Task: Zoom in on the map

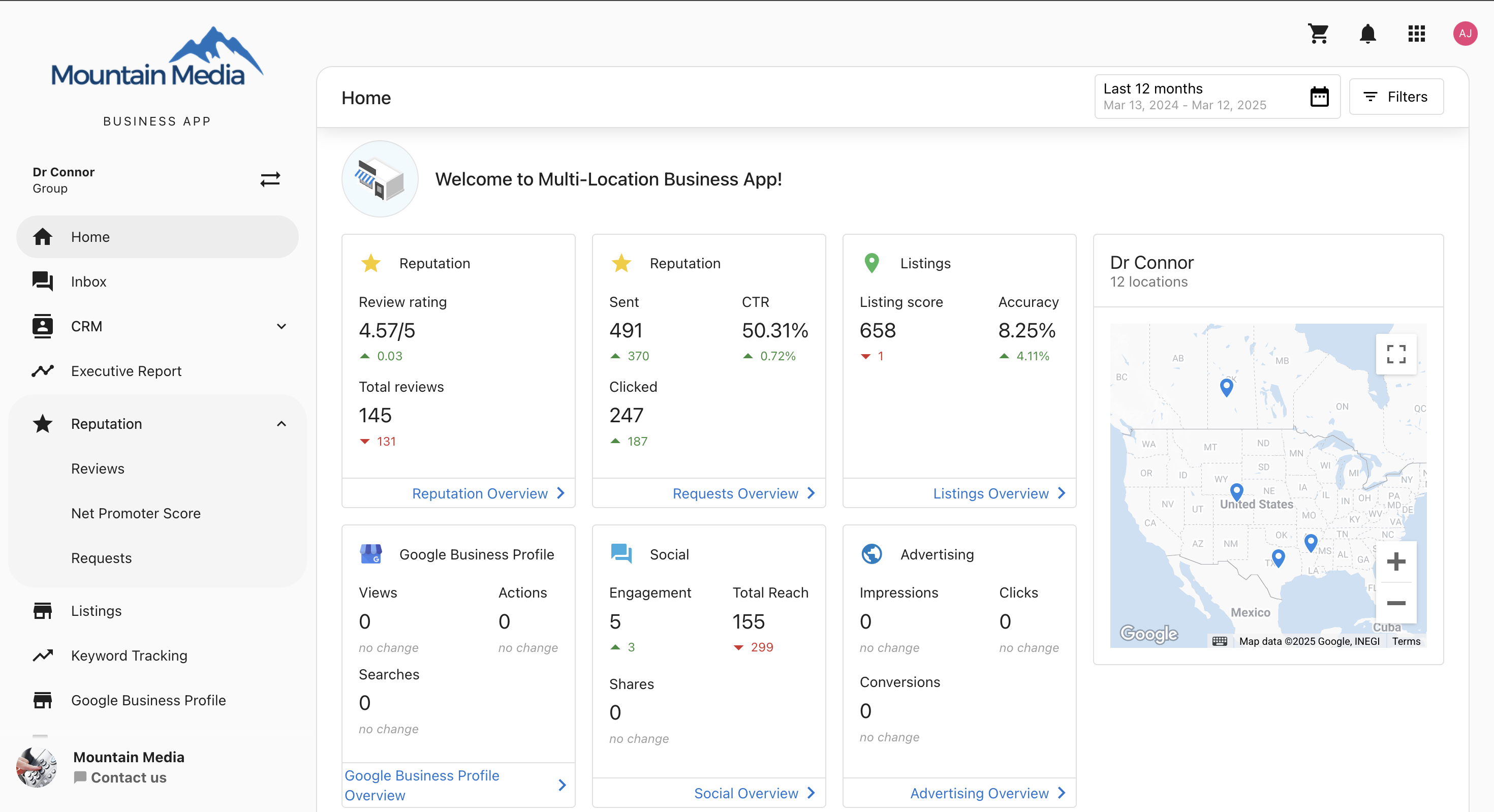Action: pyautogui.click(x=1396, y=561)
